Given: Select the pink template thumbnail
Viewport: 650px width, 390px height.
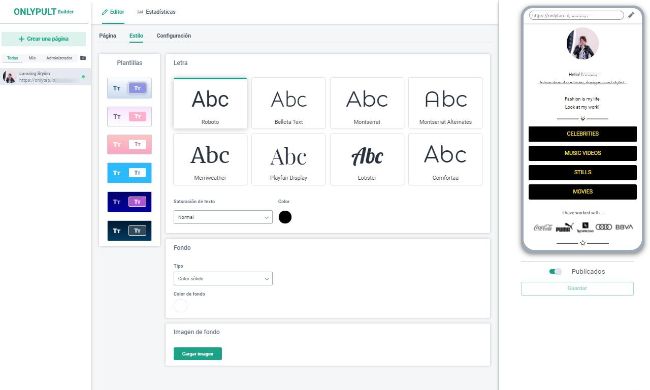Looking at the screenshot, I should click(x=129, y=144).
